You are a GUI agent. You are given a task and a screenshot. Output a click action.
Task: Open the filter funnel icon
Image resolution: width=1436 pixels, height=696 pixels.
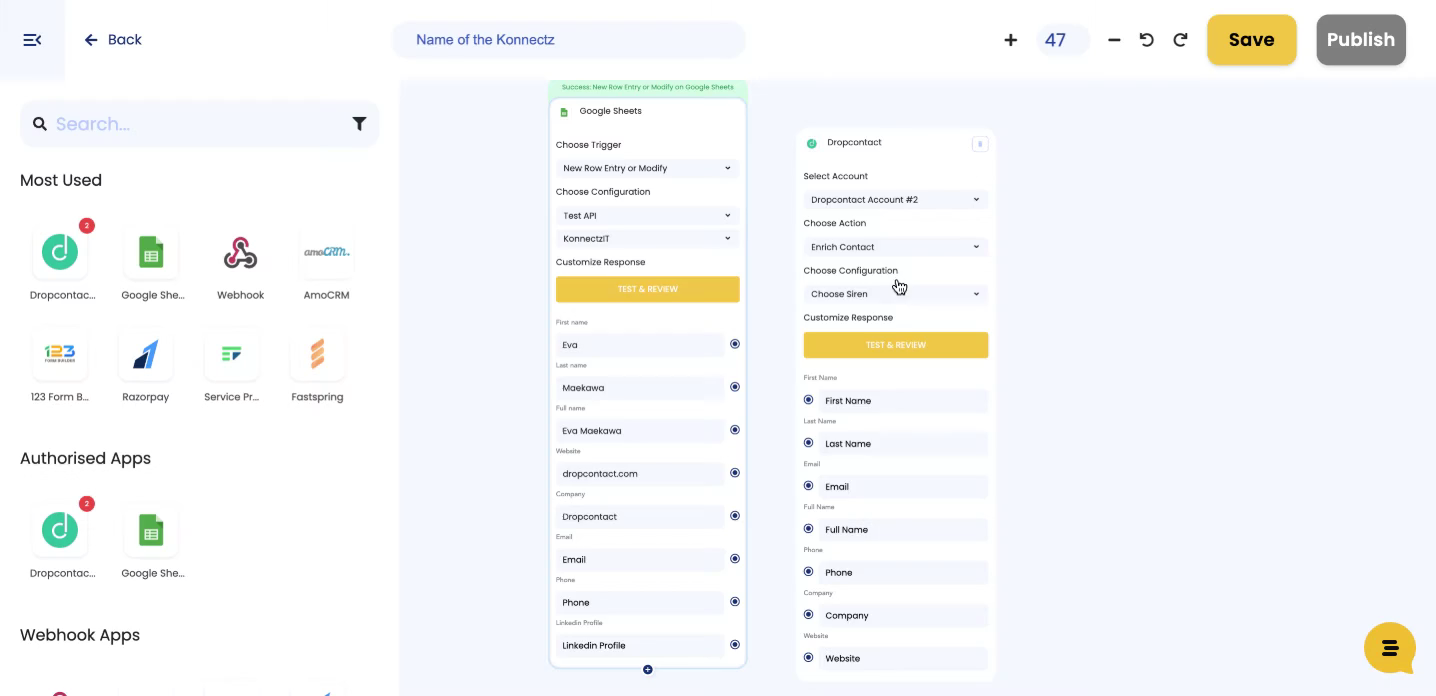[x=359, y=124]
